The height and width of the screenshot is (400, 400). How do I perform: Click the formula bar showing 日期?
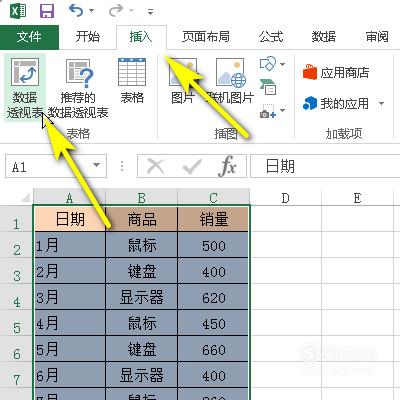[x=325, y=166]
